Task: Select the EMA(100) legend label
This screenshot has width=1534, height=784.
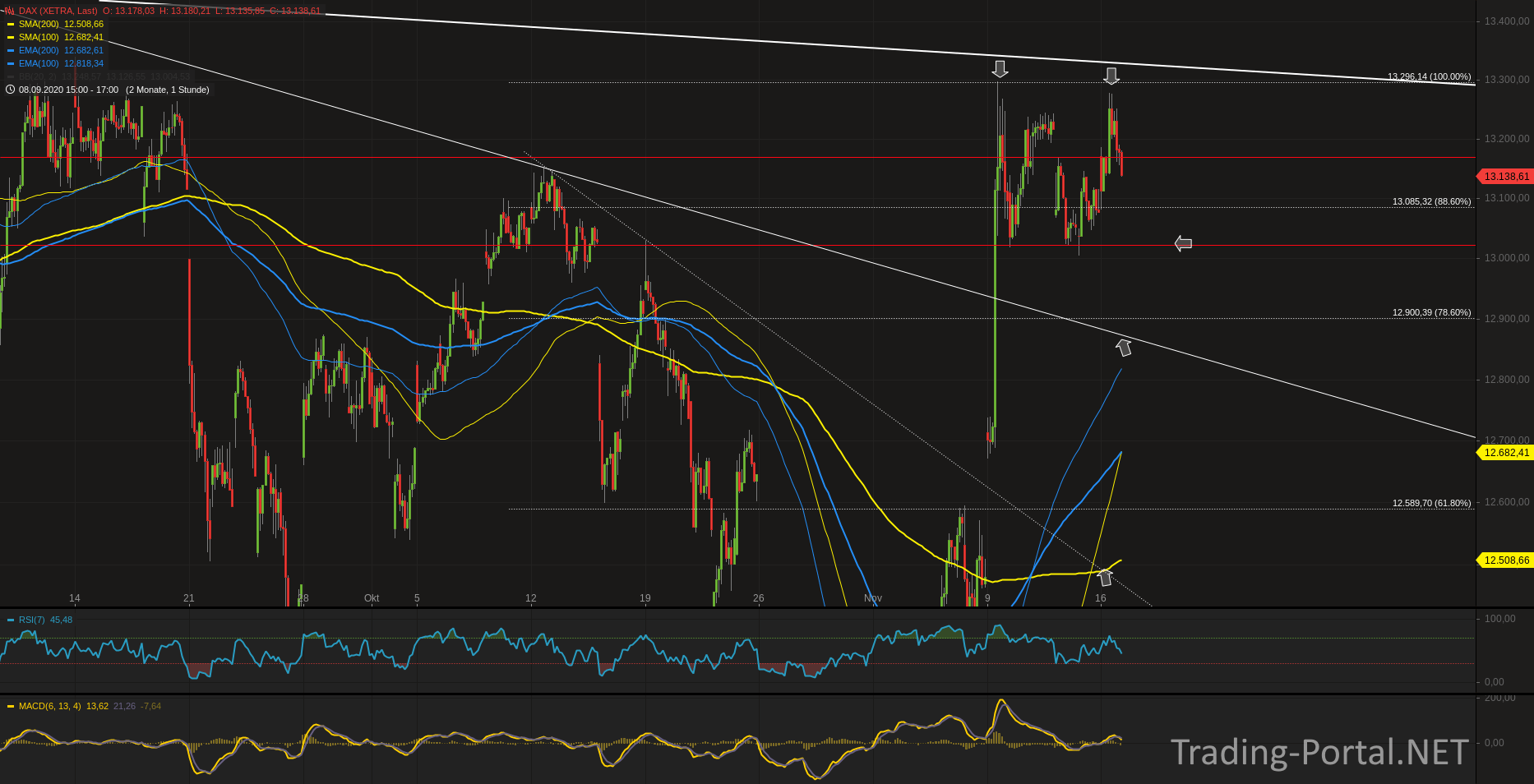Action: 39,63
